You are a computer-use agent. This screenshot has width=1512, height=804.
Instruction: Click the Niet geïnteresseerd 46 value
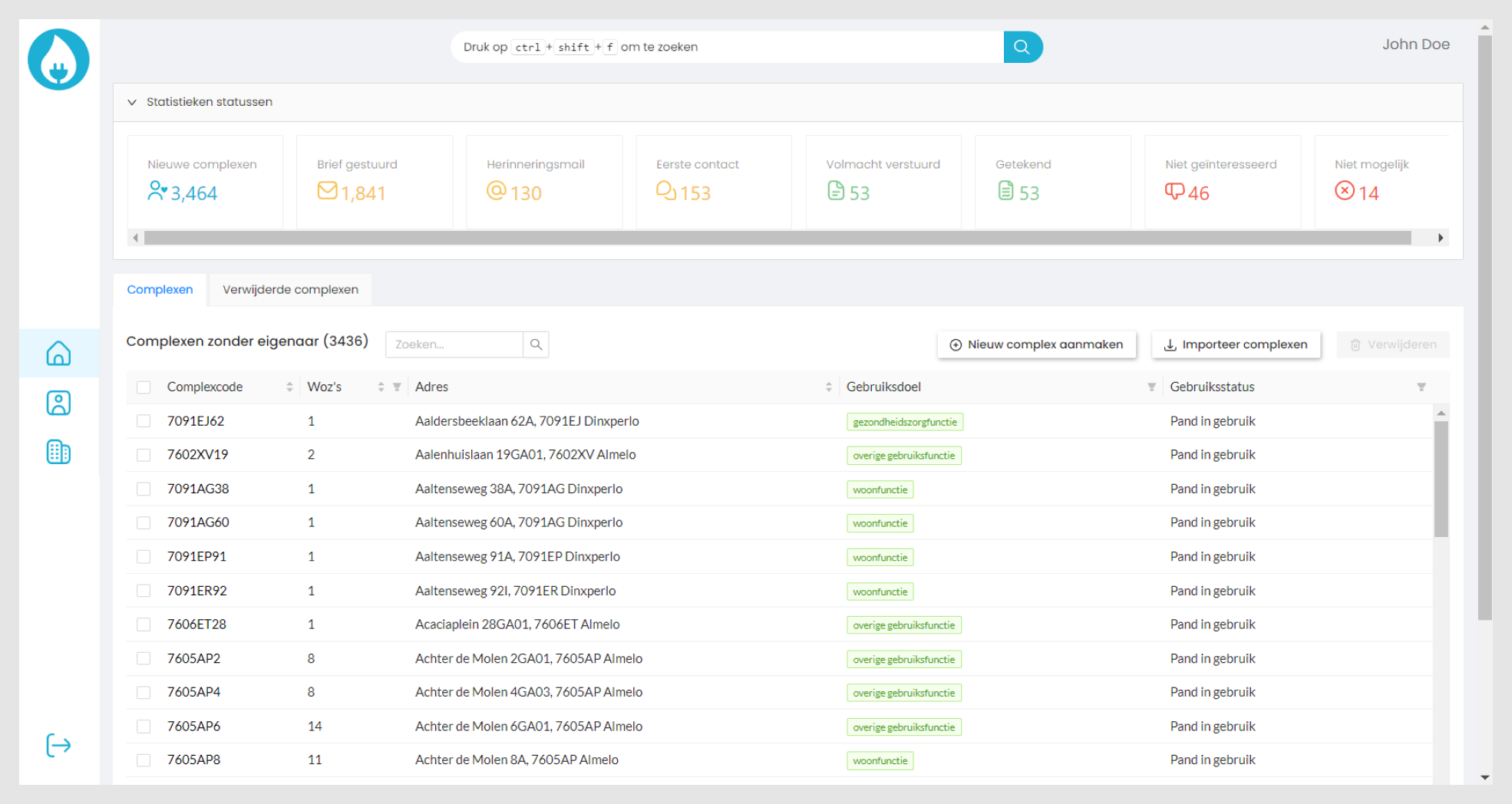(x=1199, y=193)
